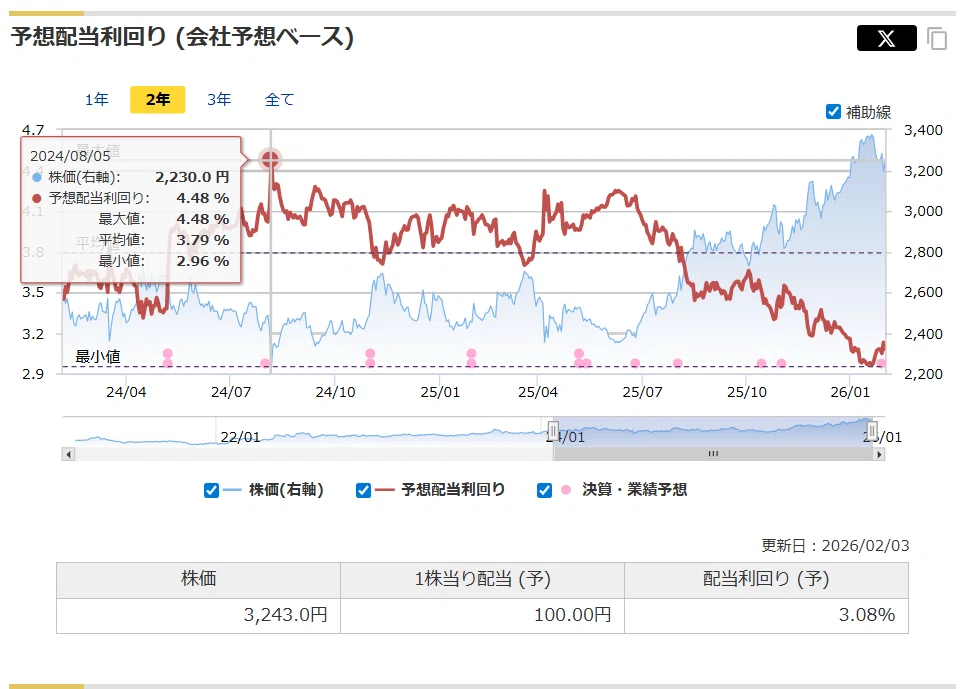Click the 株価(右軸) legend label
Viewport: 961px width, 689px height.
coord(286,490)
